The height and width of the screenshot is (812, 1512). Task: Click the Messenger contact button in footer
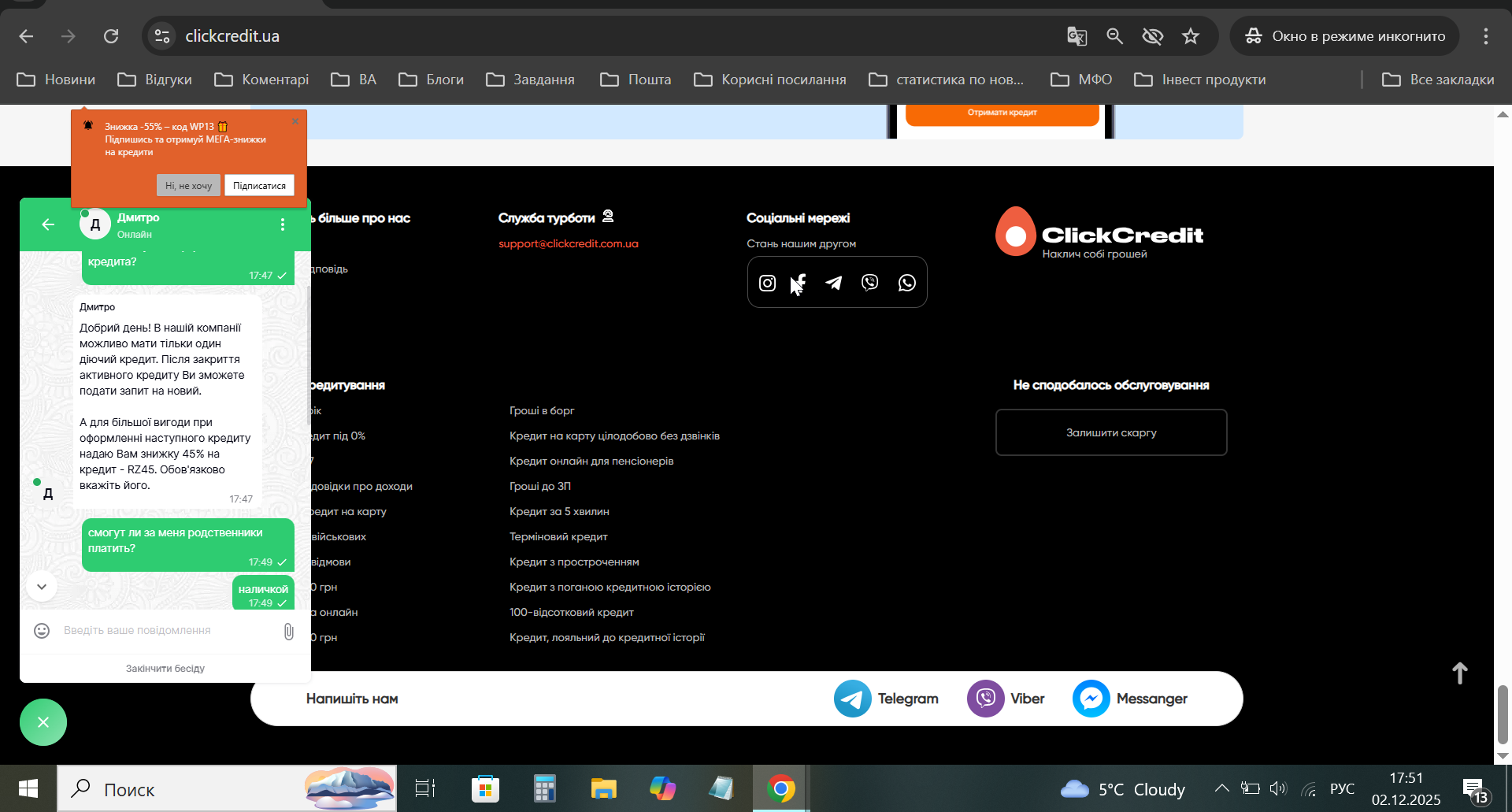point(1130,699)
